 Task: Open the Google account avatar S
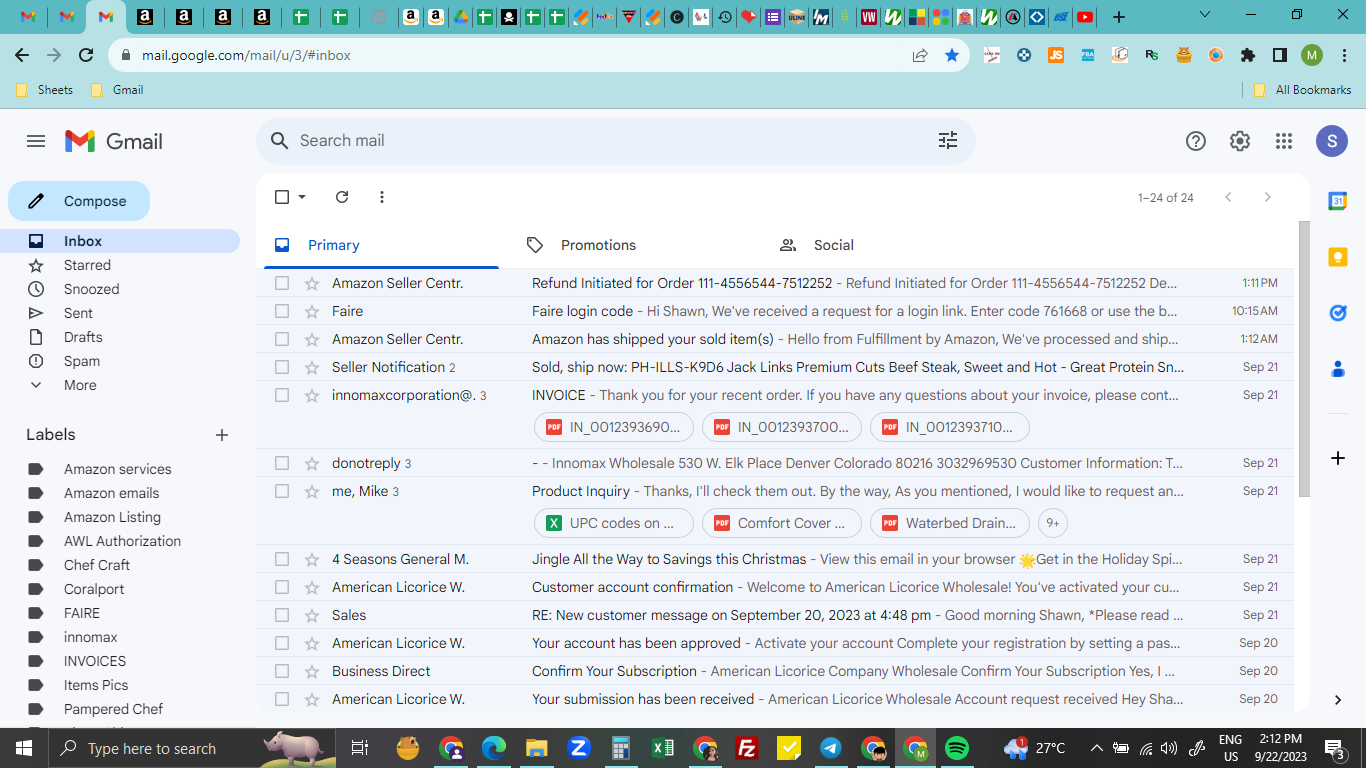(1332, 141)
